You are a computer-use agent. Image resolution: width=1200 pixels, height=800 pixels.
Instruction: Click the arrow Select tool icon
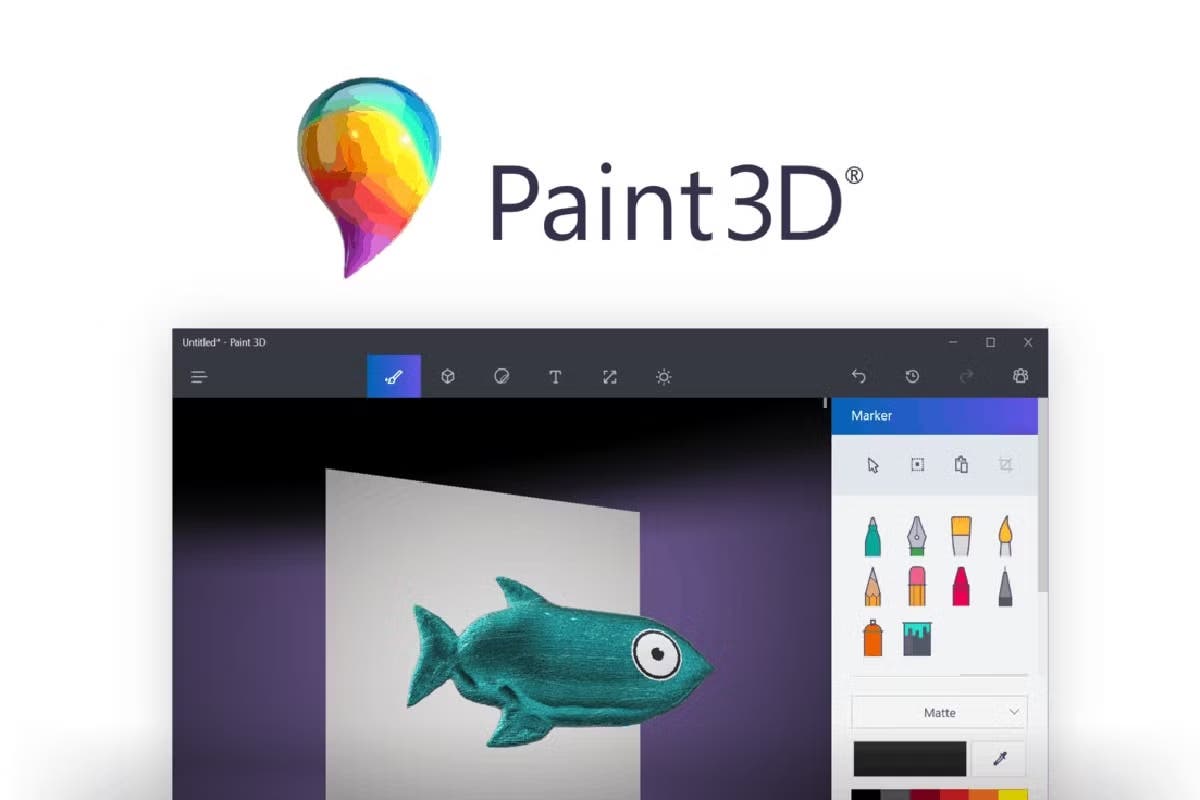pyautogui.click(x=873, y=465)
